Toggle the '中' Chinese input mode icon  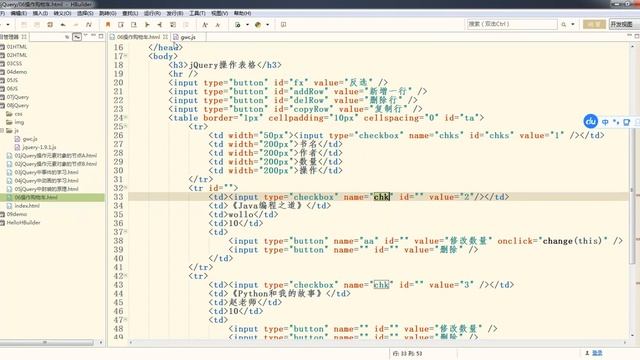pyautogui.click(x=605, y=122)
